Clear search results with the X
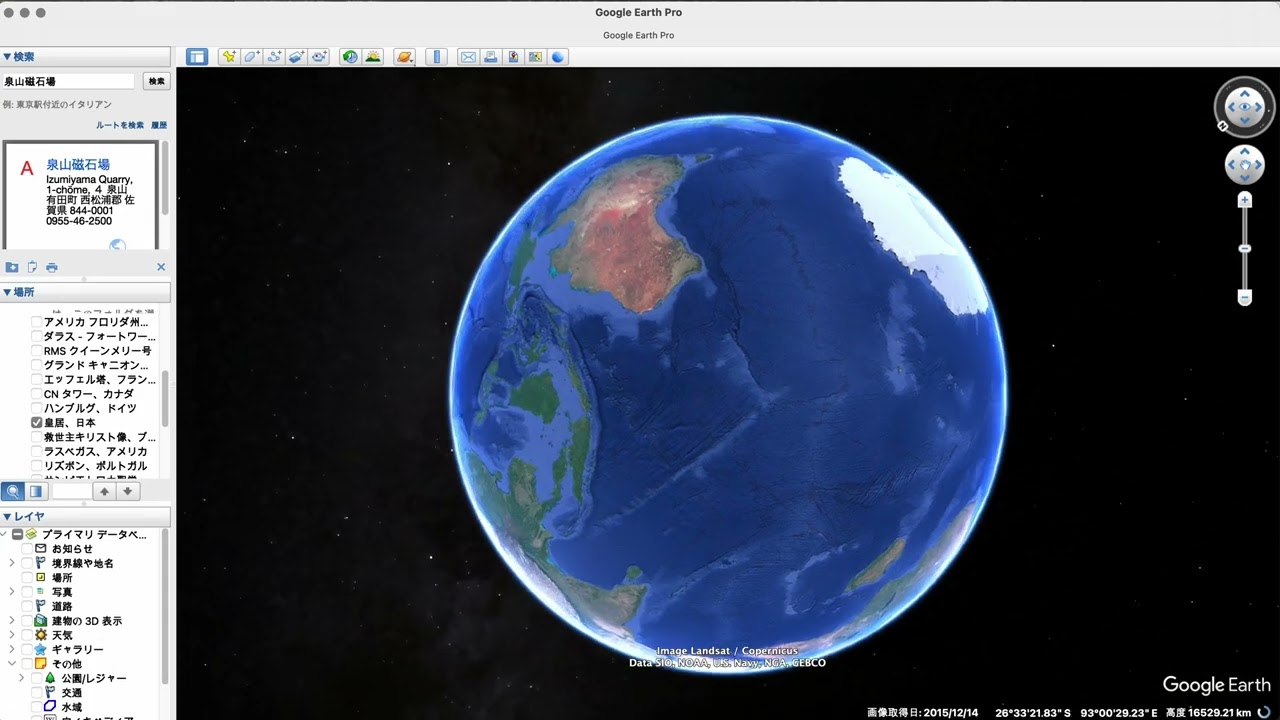The image size is (1280, 720). coord(161,267)
